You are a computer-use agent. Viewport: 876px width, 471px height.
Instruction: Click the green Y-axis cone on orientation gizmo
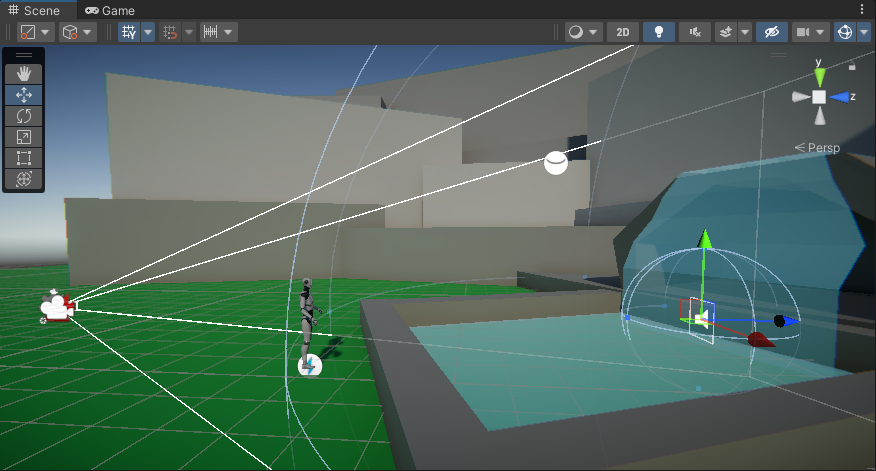(x=819, y=73)
